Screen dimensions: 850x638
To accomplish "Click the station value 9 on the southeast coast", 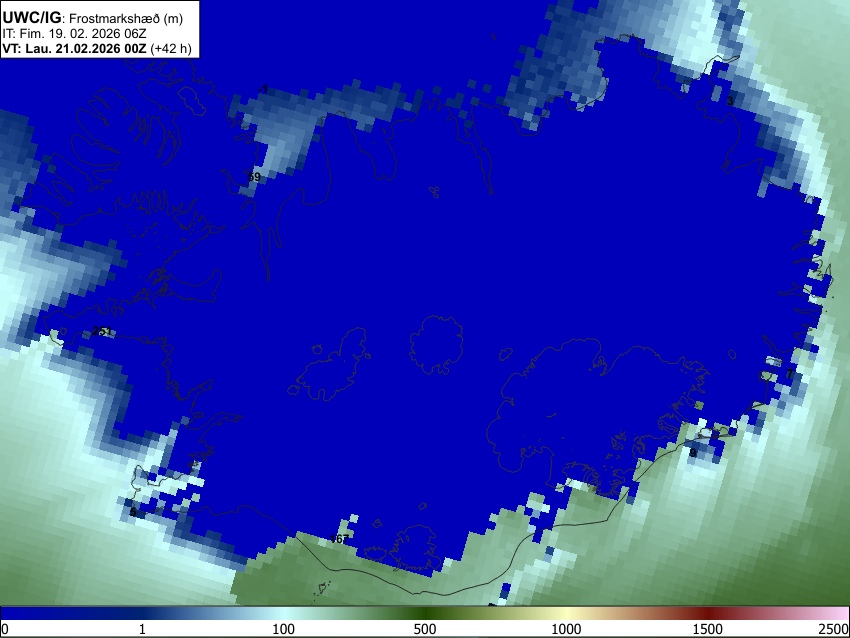I will 693,452.
